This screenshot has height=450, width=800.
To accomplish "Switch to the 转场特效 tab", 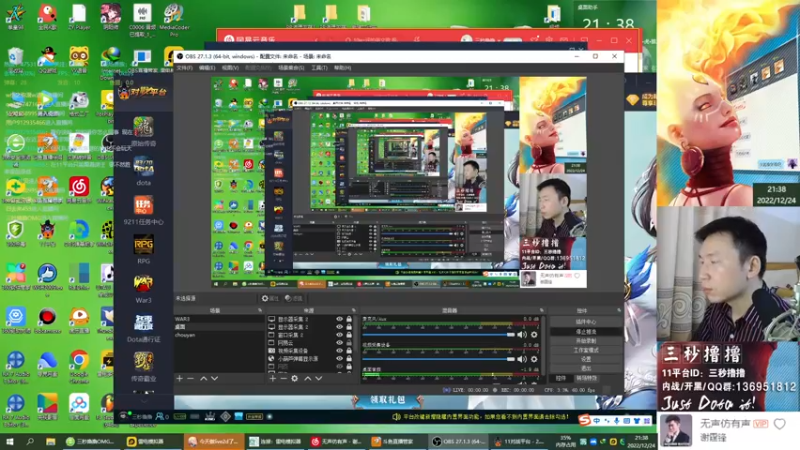I will coord(587,379).
